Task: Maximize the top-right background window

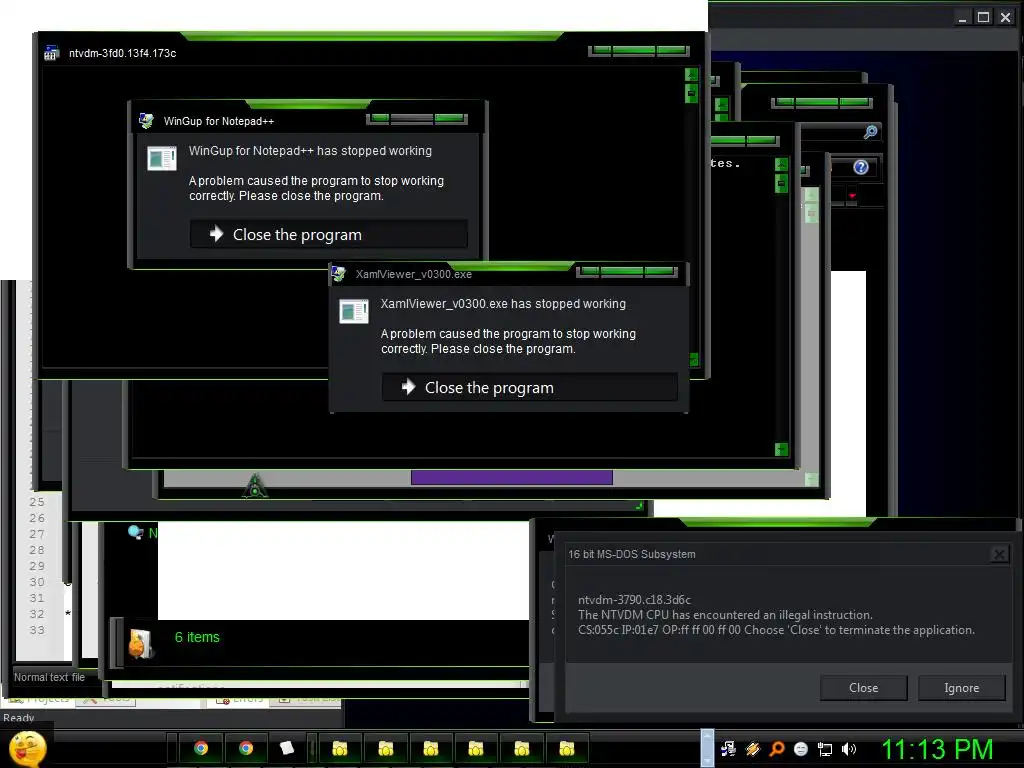Action: pos(983,17)
